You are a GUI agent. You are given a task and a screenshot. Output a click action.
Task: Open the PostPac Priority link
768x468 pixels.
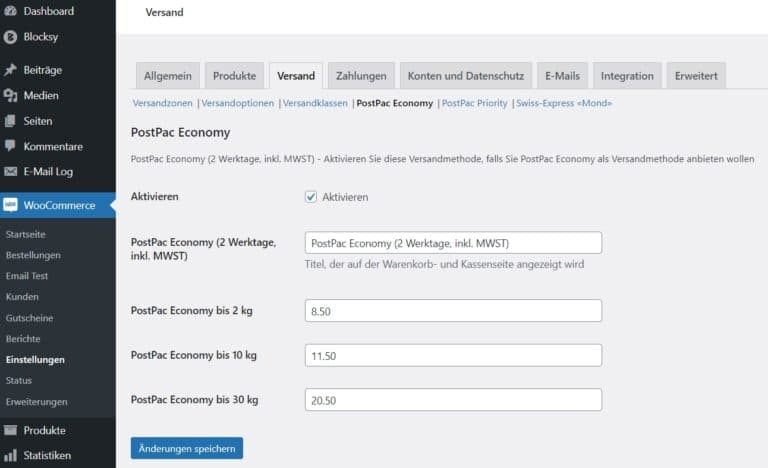(475, 103)
